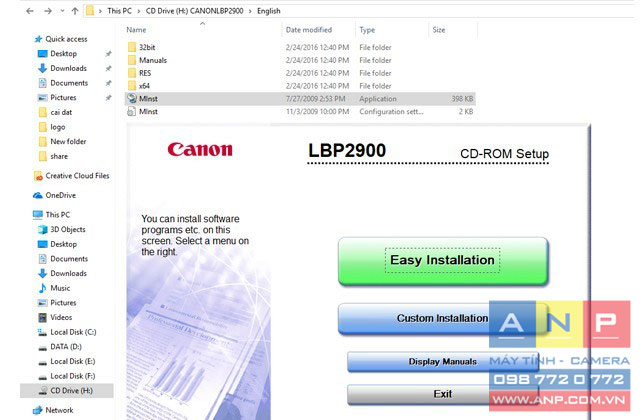Image resolution: width=640 pixels, height=420 pixels.
Task: Expand chevron after CANONLBP2900 breadcrumb
Action: (x=250, y=11)
